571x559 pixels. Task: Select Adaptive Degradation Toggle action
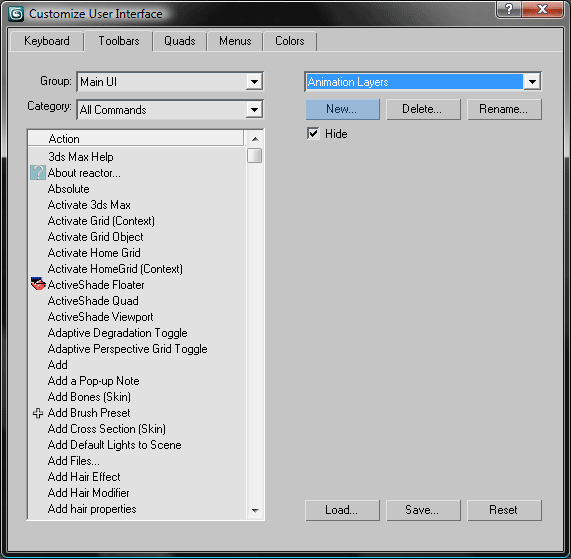pos(118,333)
